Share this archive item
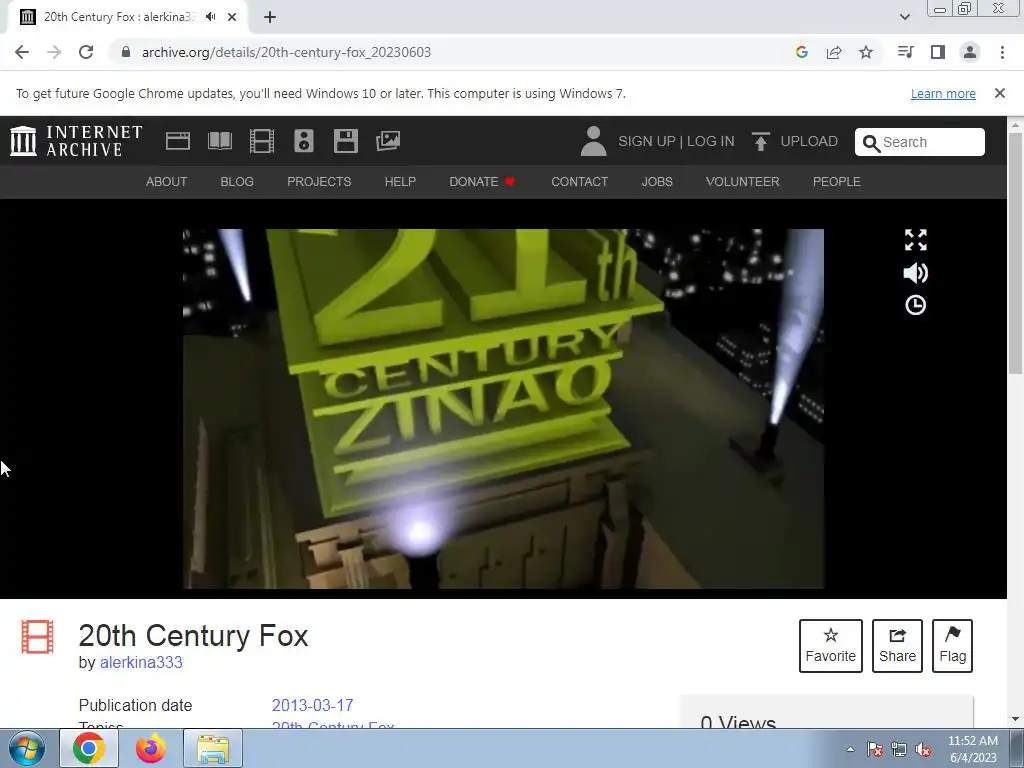The height and width of the screenshot is (768, 1024). coord(897,646)
